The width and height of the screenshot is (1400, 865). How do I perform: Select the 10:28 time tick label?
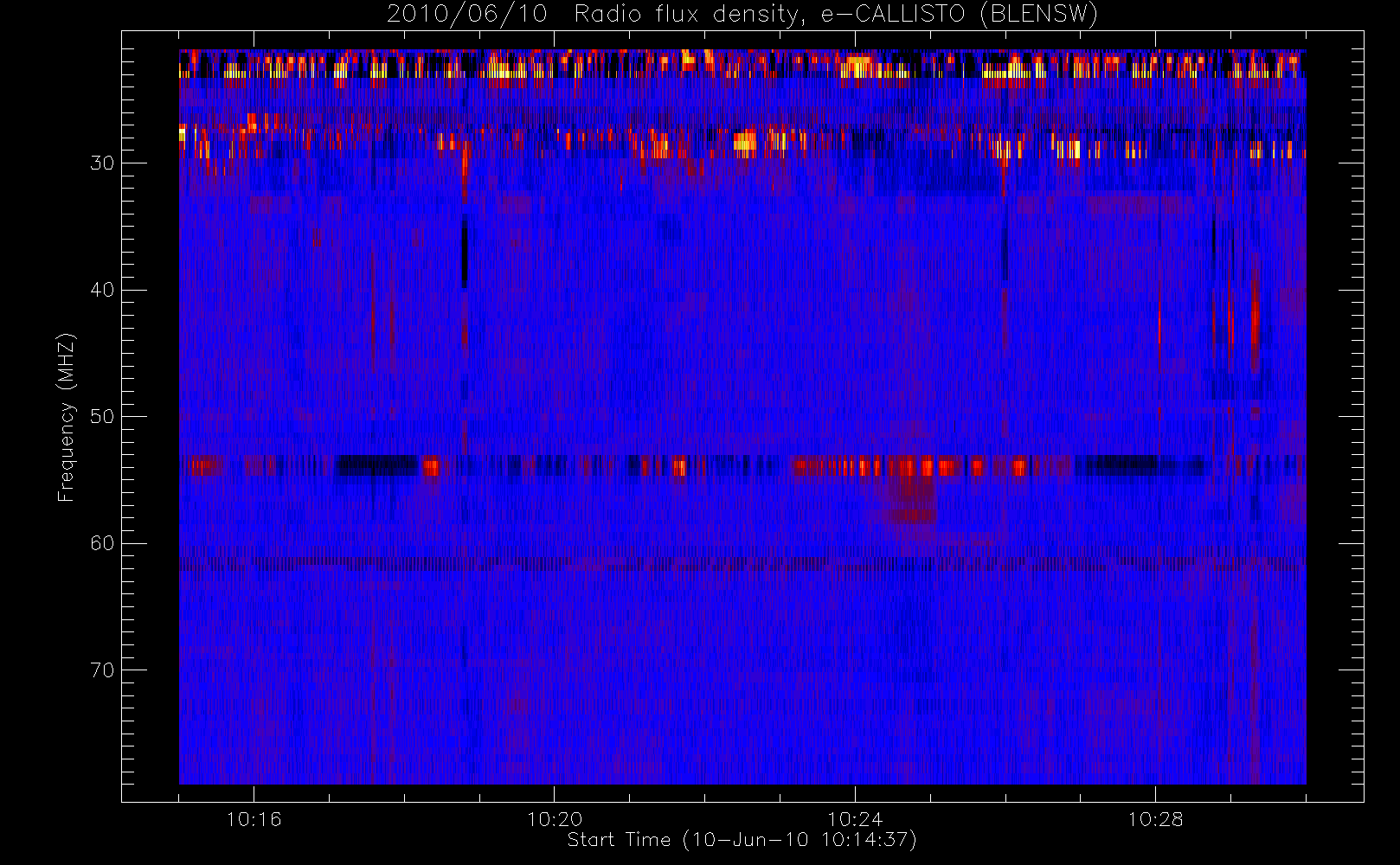[1155, 819]
